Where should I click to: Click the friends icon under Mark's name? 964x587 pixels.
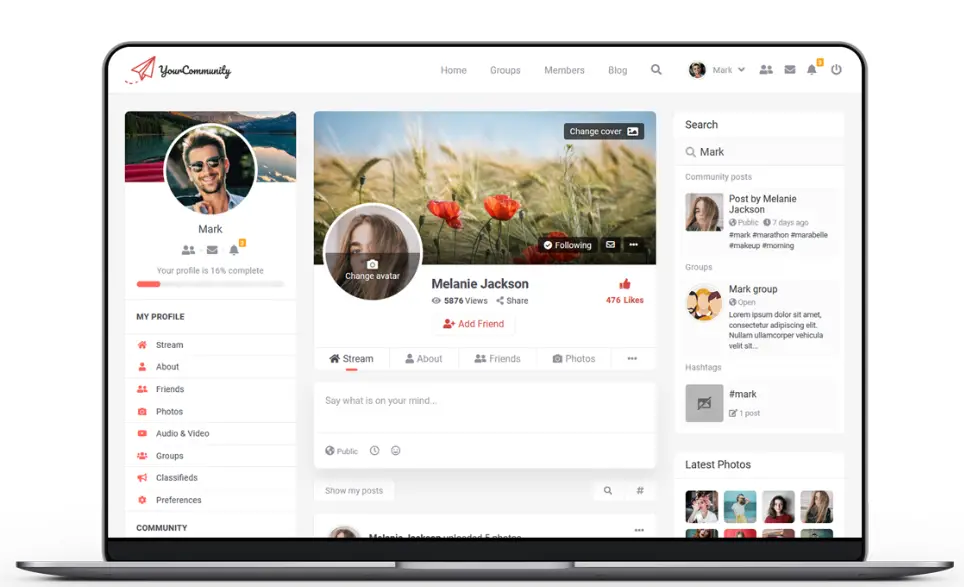point(188,250)
